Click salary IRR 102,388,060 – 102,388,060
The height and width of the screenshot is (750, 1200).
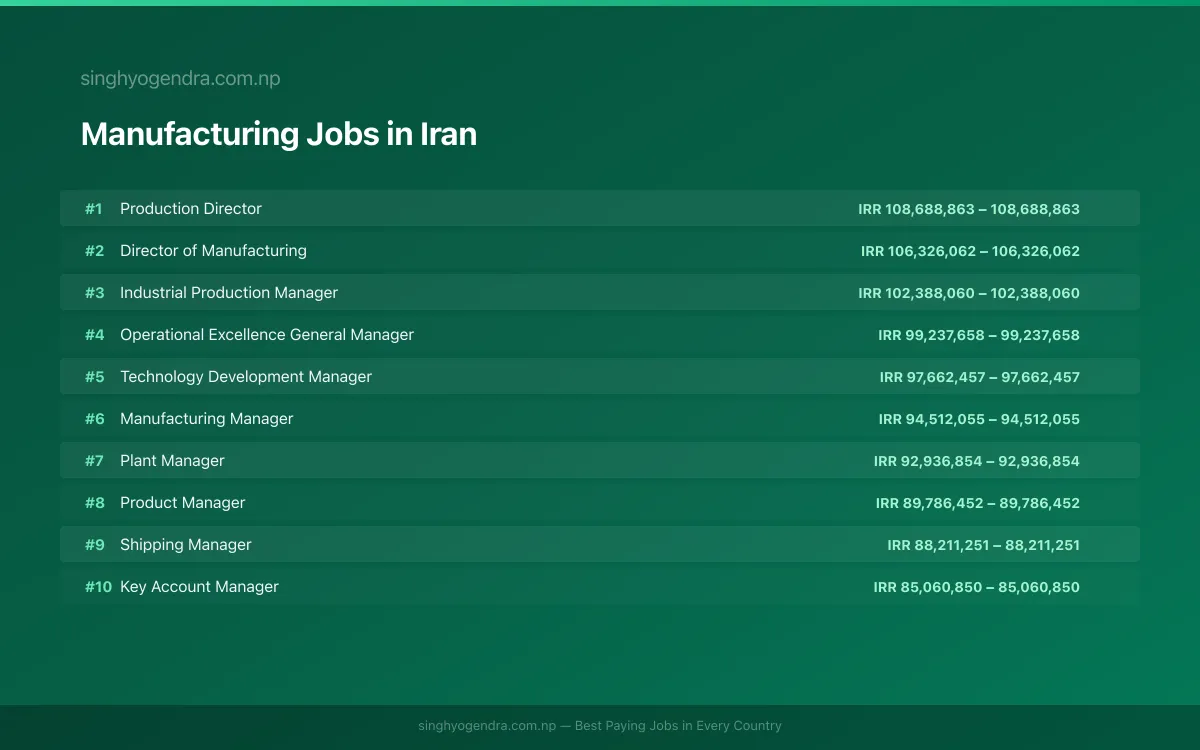coord(969,293)
